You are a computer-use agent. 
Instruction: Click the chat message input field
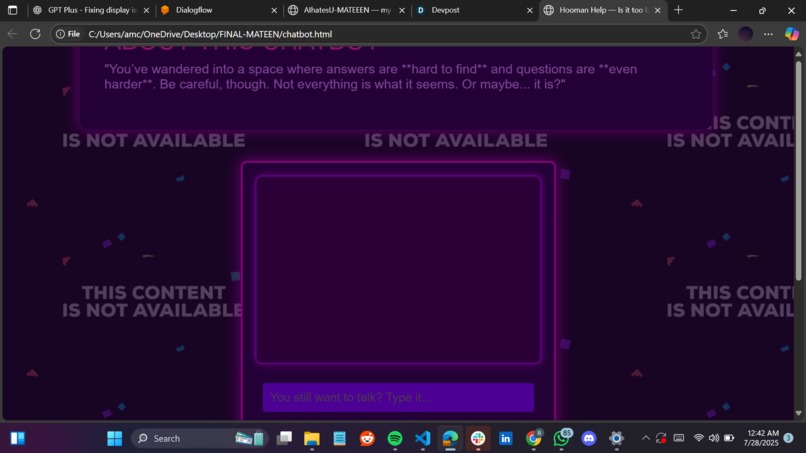click(398, 397)
